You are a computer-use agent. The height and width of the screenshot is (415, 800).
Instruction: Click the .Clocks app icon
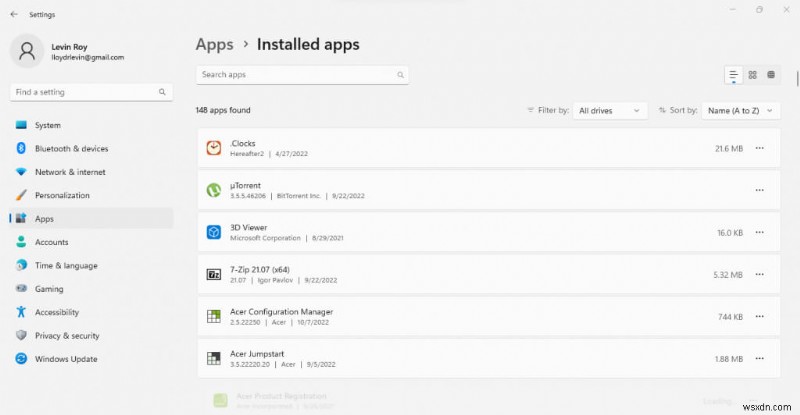click(x=214, y=148)
